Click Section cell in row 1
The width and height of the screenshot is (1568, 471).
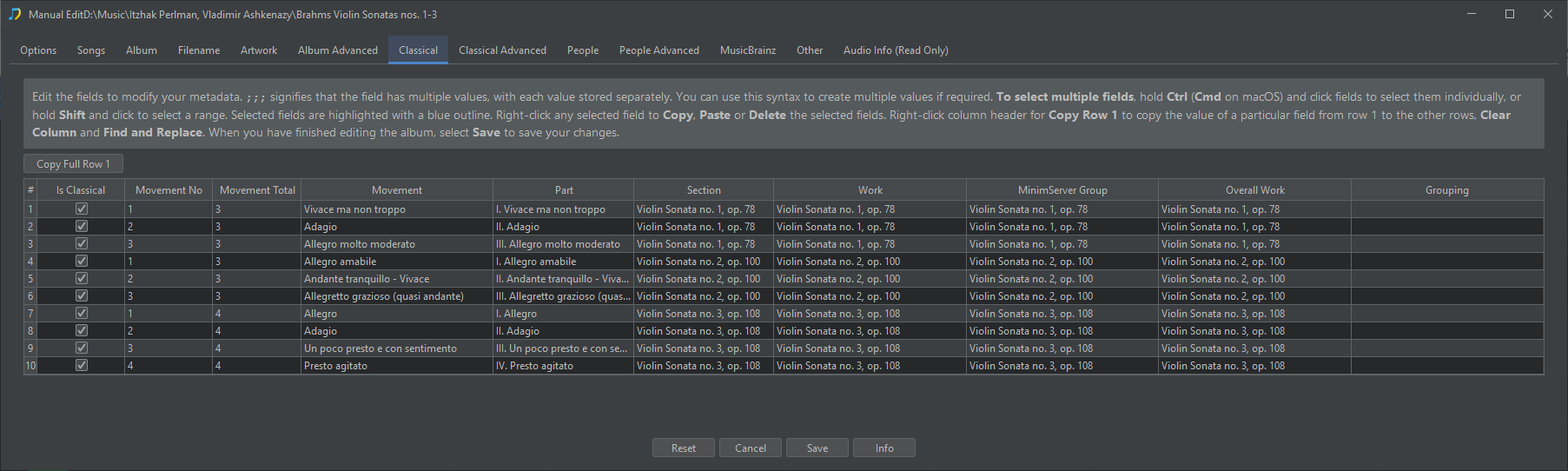(x=704, y=209)
